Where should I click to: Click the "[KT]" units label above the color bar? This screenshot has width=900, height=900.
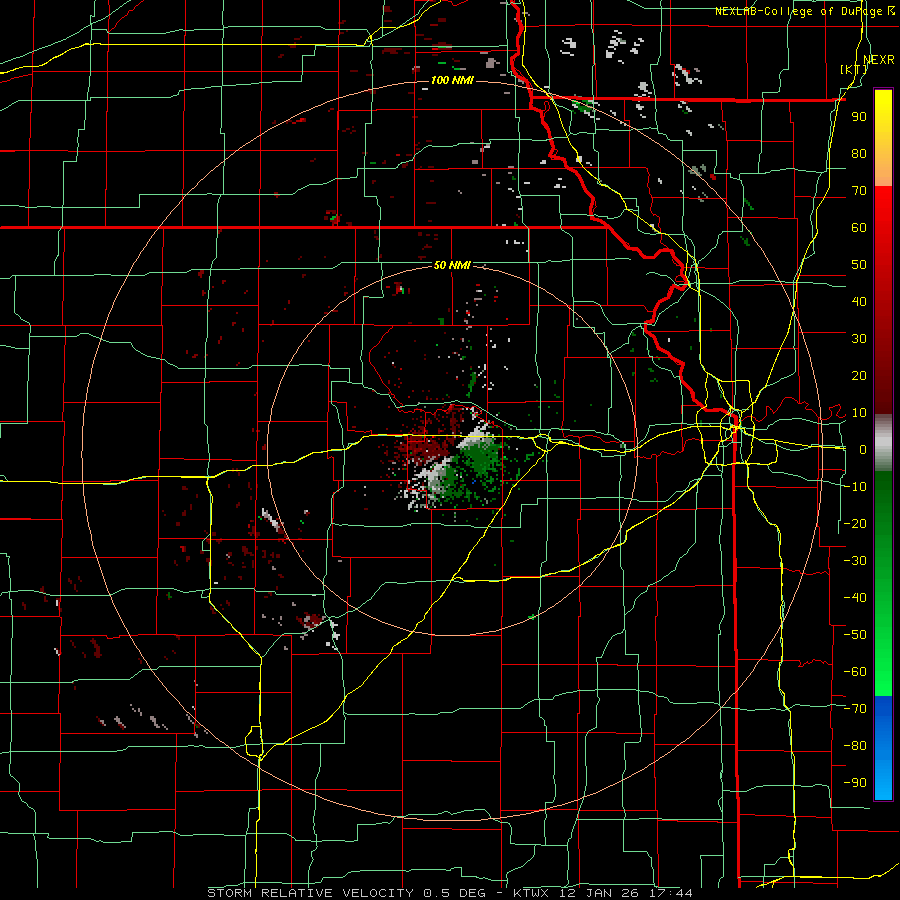click(x=854, y=69)
